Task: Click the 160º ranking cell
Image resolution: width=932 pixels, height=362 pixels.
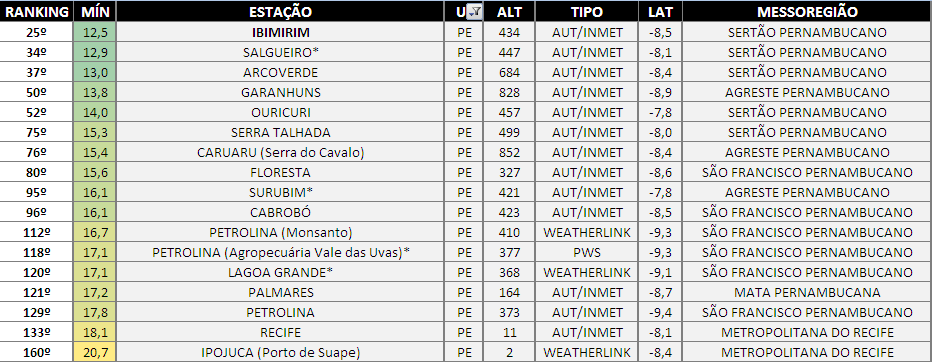Action: [x=36, y=352]
